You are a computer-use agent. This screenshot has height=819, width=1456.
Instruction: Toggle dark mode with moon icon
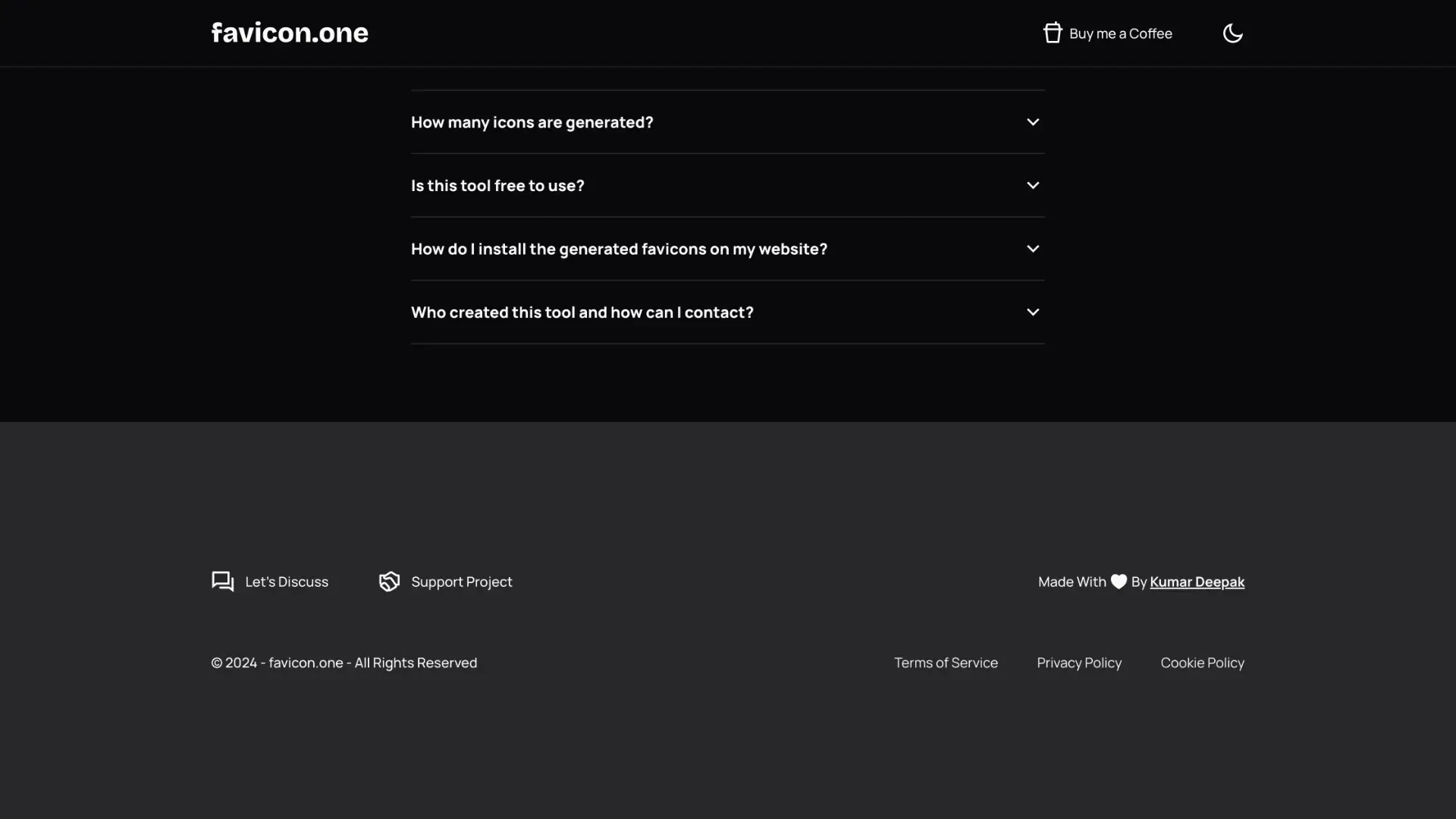coord(1232,33)
